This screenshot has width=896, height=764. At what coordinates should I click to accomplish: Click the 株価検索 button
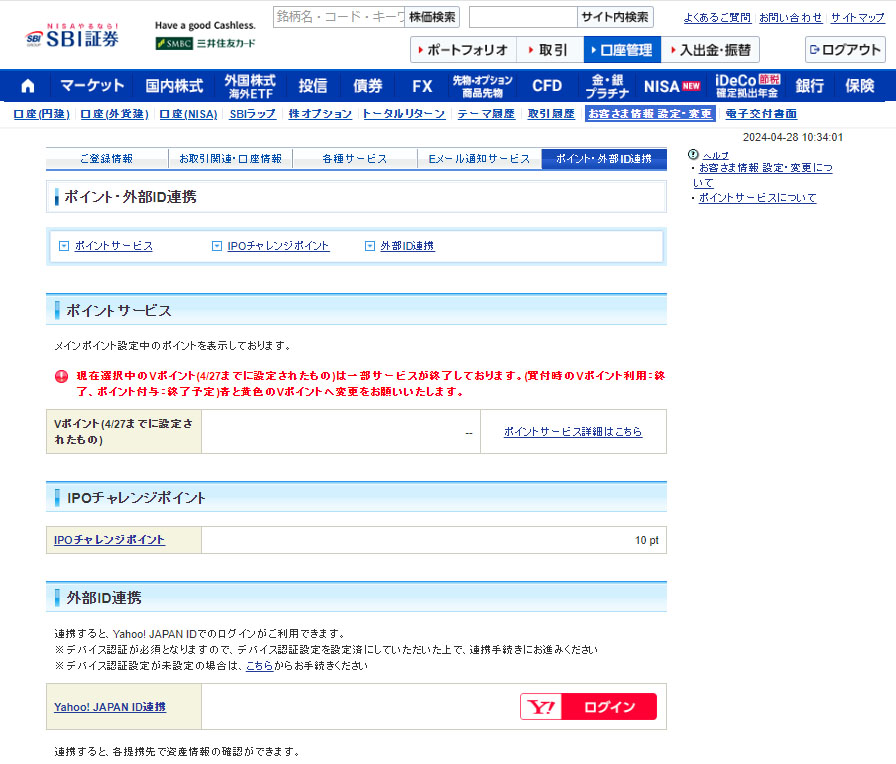[432, 17]
